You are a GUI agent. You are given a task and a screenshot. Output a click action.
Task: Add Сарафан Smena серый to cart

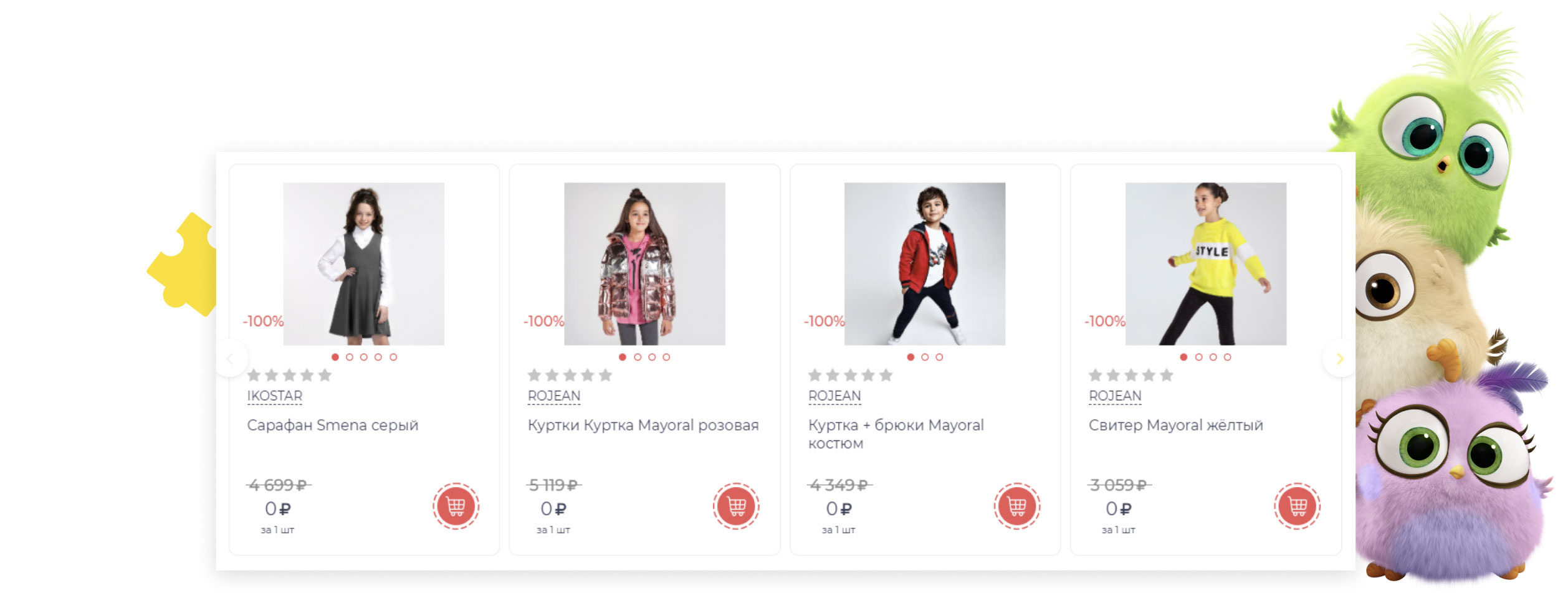(456, 506)
